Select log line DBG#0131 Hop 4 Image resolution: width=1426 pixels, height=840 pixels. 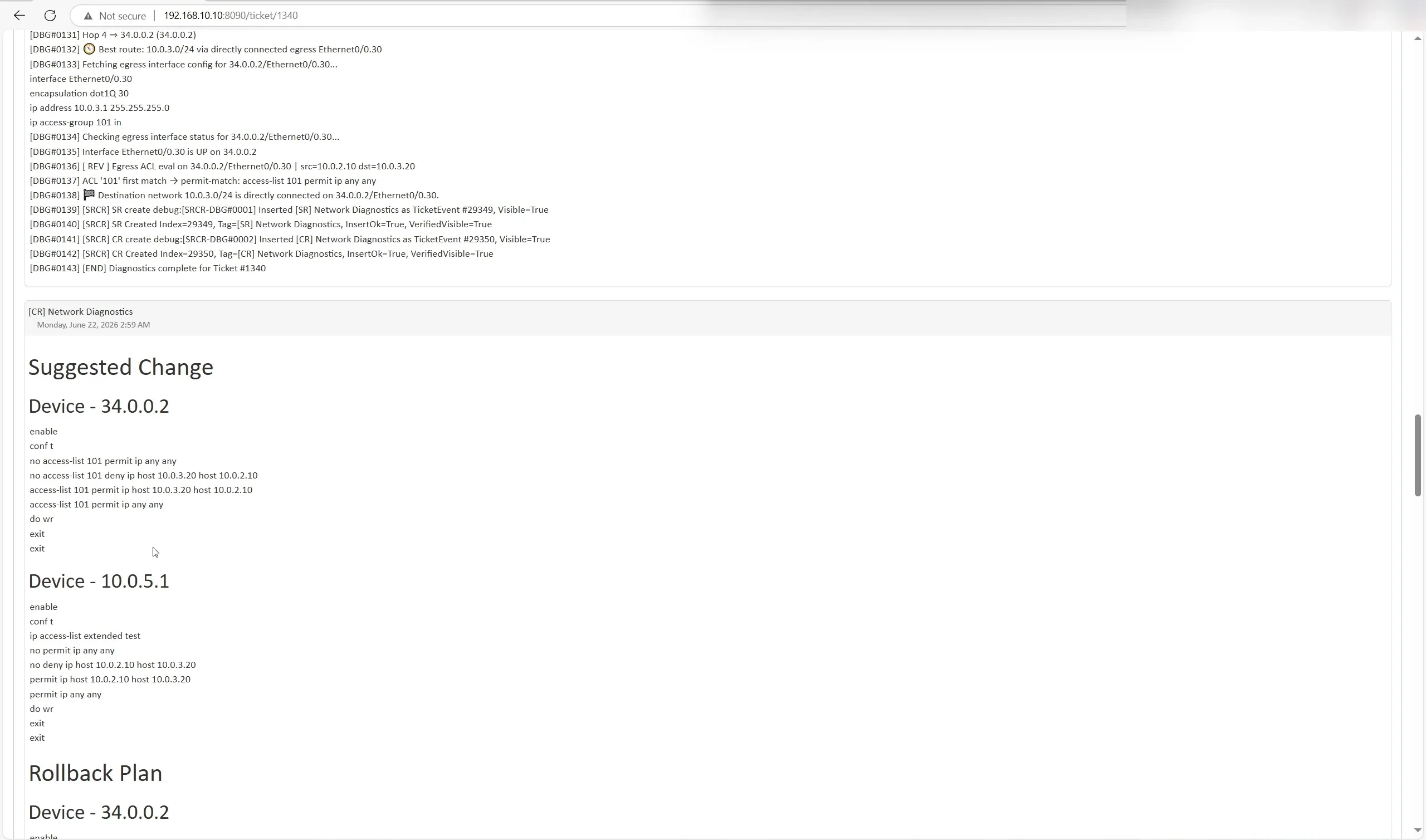pyautogui.click(x=113, y=35)
